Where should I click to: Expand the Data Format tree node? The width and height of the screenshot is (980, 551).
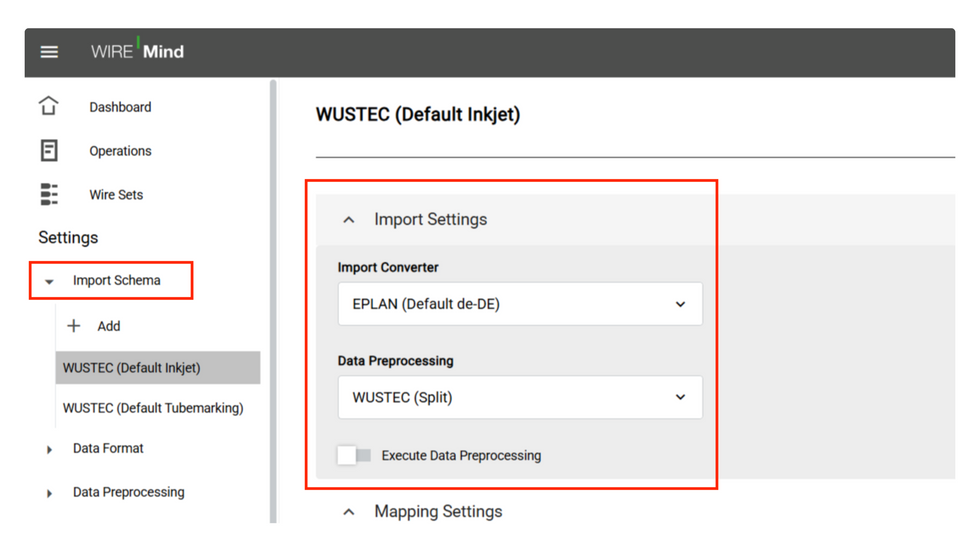point(49,450)
